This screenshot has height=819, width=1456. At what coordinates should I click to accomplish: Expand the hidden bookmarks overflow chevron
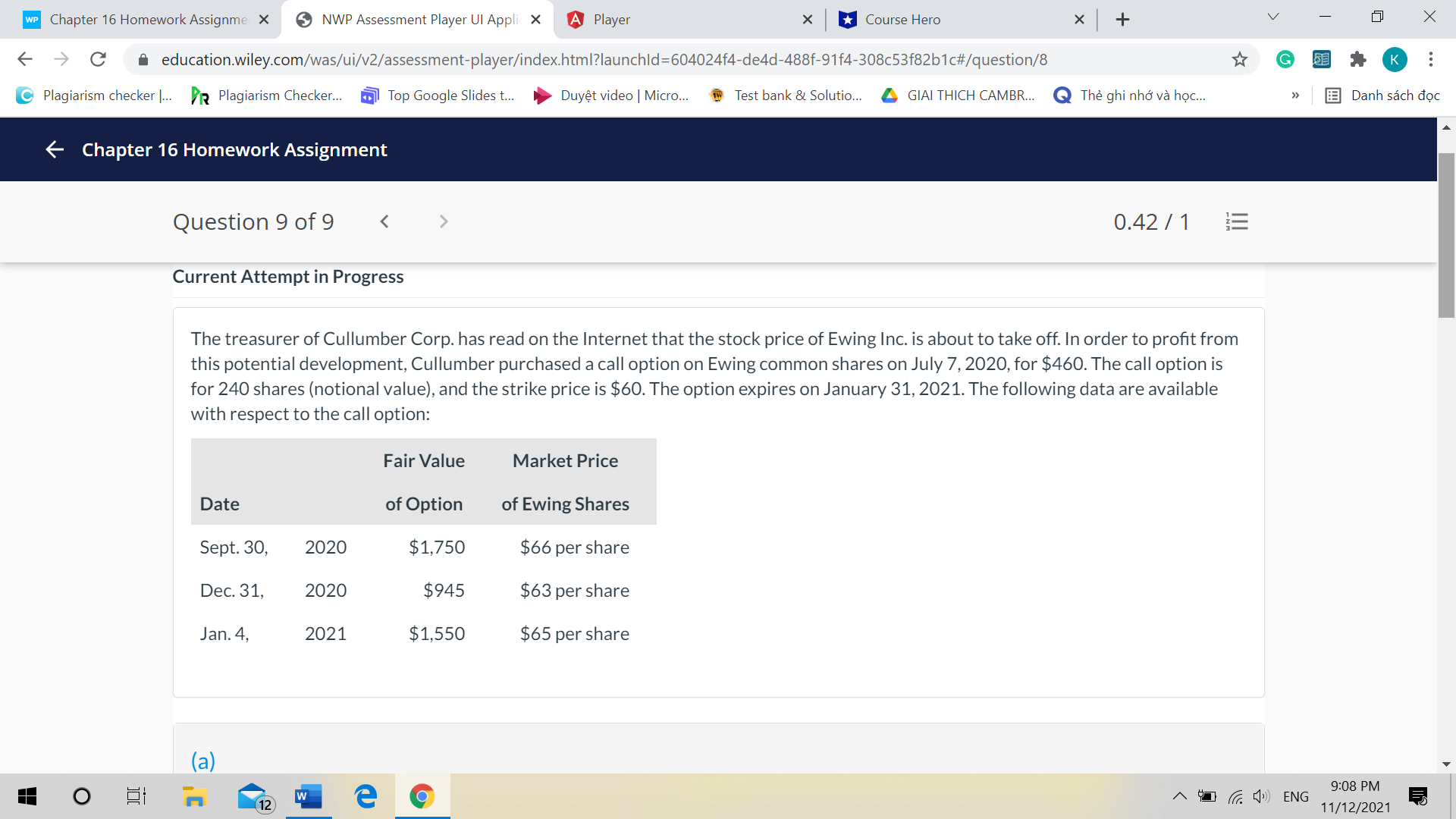pyautogui.click(x=1295, y=95)
